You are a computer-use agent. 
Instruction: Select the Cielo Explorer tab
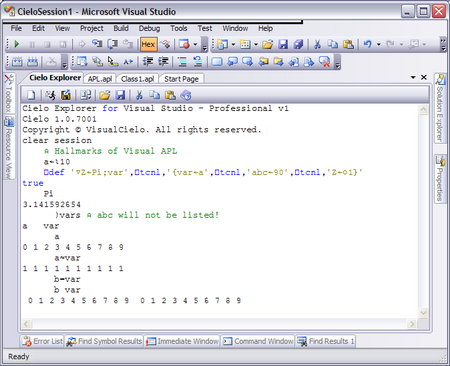click(55, 78)
